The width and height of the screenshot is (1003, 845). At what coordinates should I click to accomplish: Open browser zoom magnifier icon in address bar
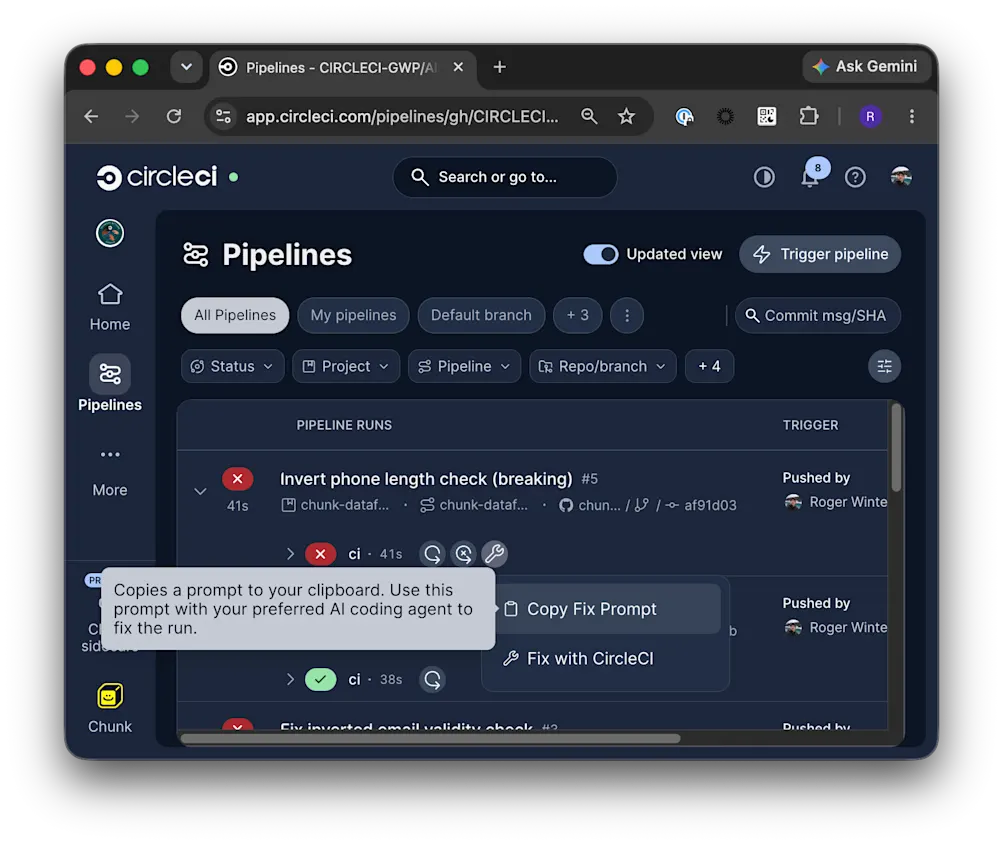click(589, 116)
